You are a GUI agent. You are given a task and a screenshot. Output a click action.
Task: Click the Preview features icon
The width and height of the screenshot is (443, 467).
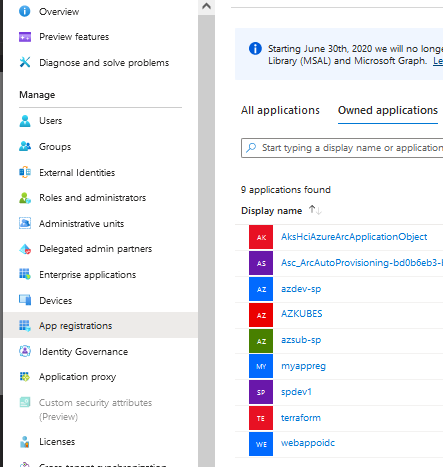[25, 37]
